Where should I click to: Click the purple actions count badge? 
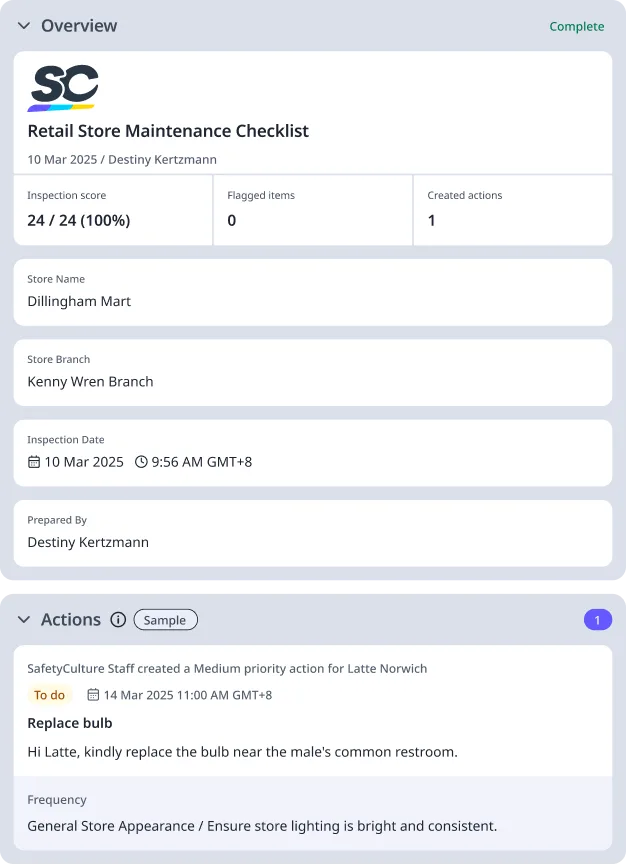click(598, 620)
